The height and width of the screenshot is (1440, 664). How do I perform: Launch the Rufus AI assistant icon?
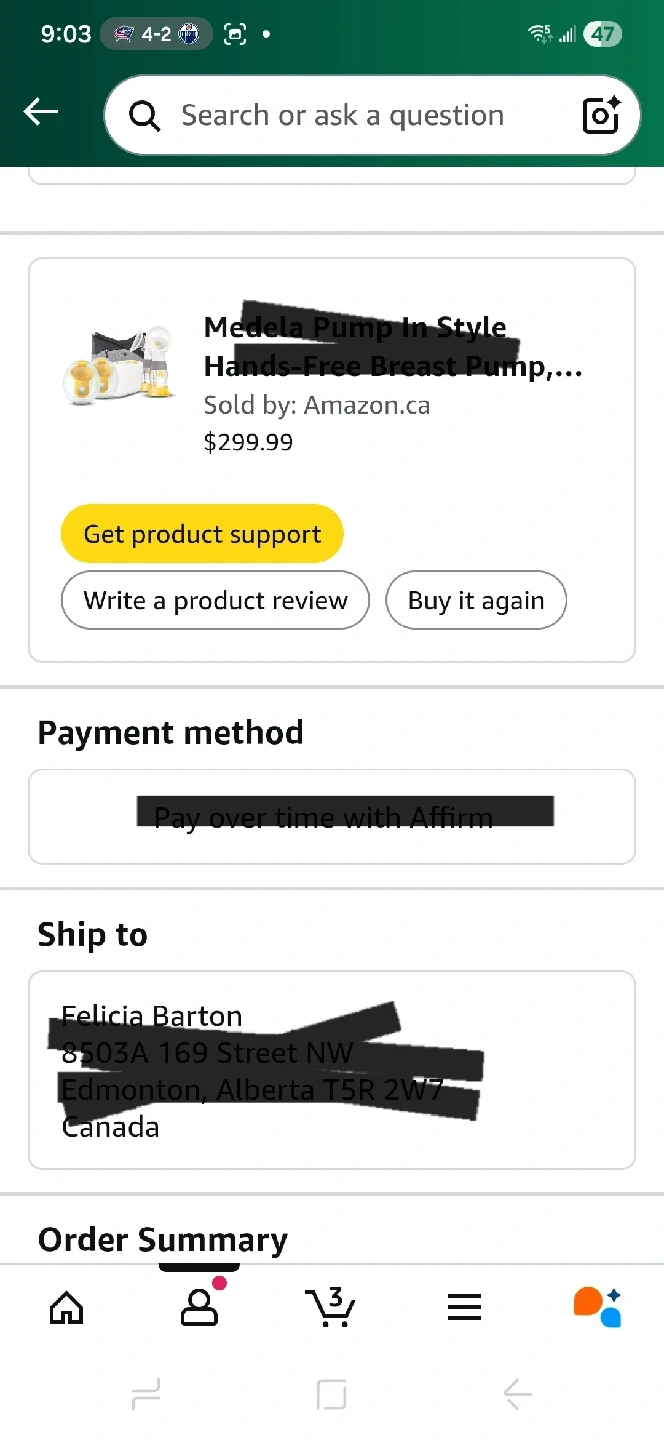click(597, 1307)
